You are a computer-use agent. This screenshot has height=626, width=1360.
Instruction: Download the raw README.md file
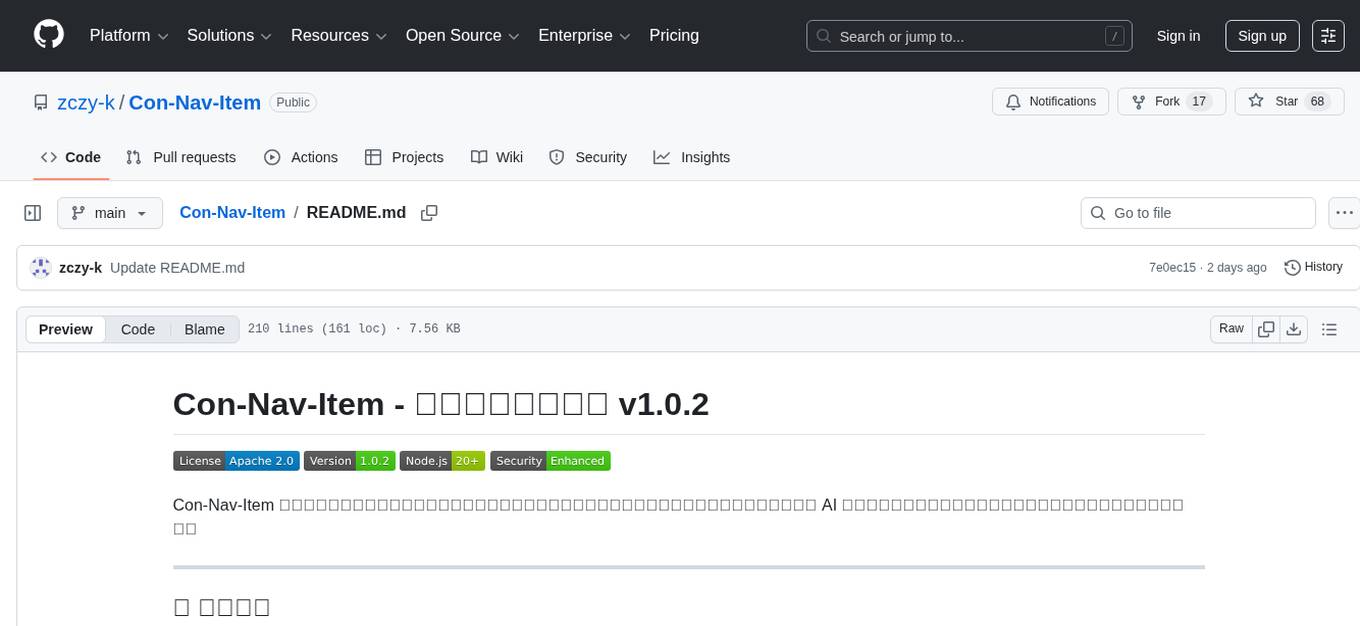click(1294, 328)
